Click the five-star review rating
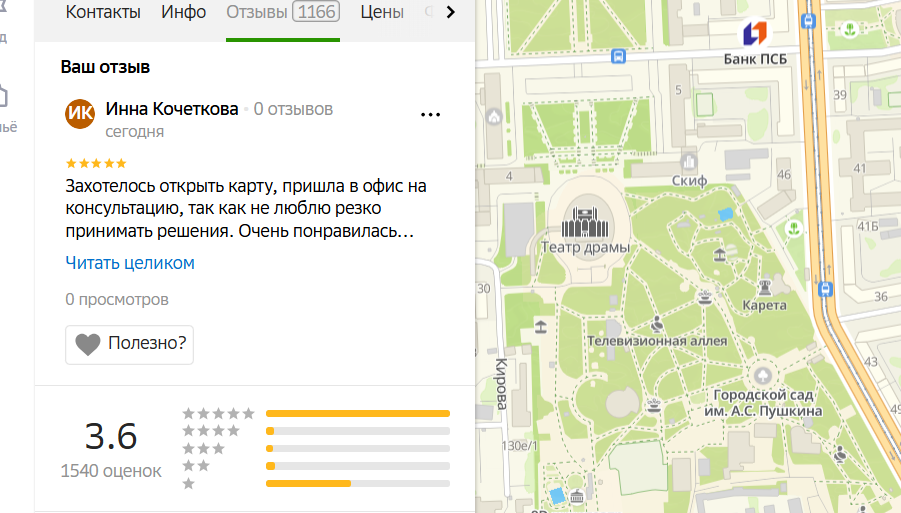Viewport: 901px width, 513px height. (96, 164)
